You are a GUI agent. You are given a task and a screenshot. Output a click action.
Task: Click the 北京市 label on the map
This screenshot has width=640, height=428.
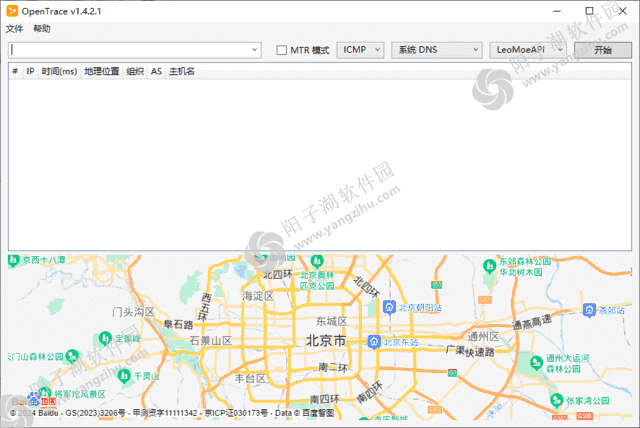pyautogui.click(x=325, y=340)
